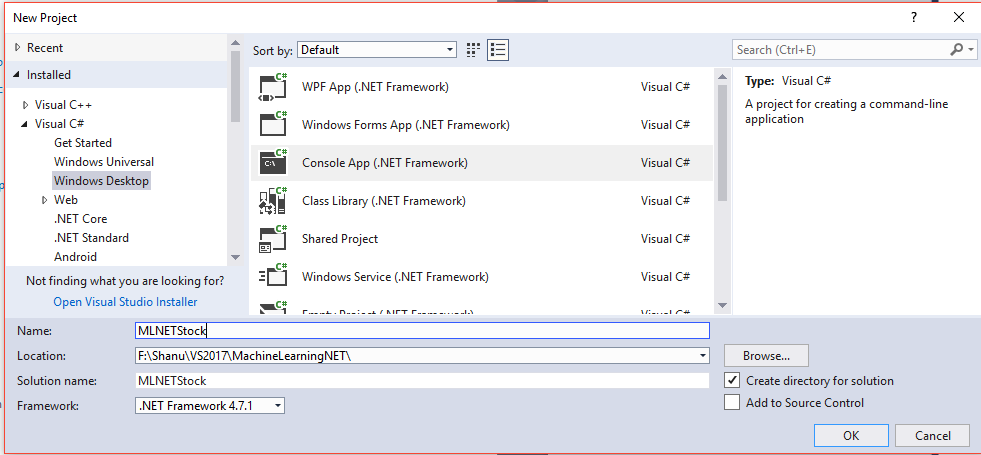
Task: Close the New Project dialog
Action: point(959,18)
